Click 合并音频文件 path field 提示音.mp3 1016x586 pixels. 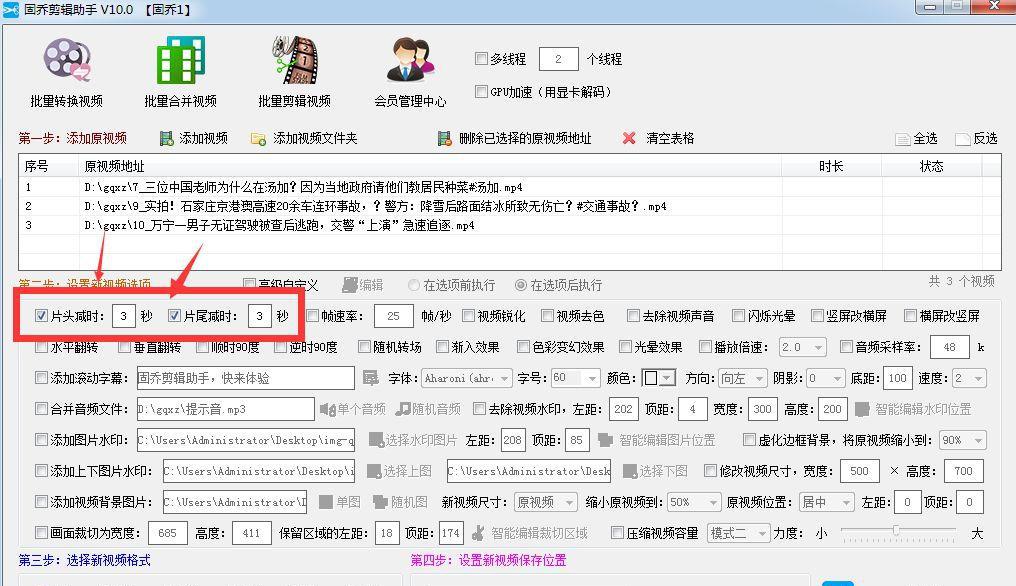point(225,409)
